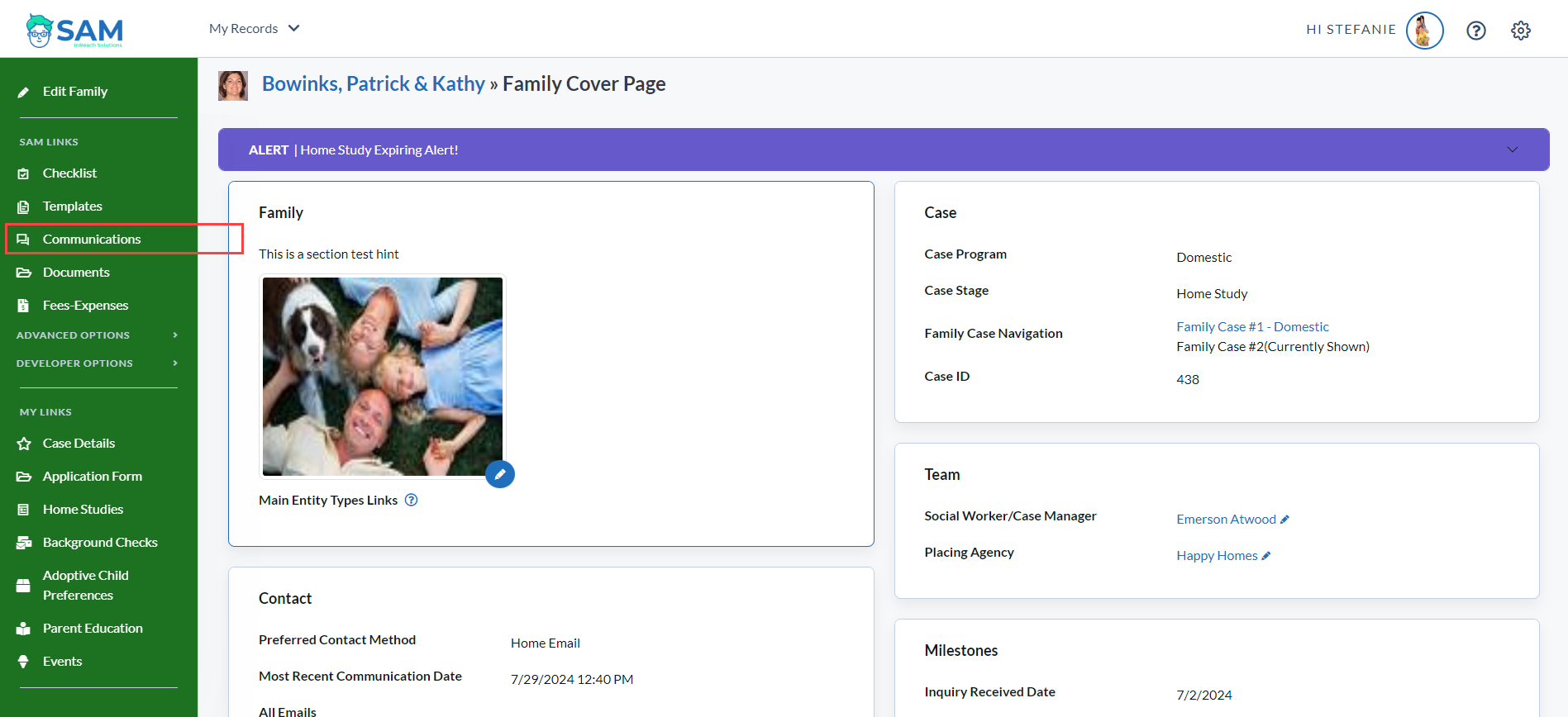Viewport: 1568px width, 717px height.
Task: Go to Background Checks page
Action: [x=100, y=543]
